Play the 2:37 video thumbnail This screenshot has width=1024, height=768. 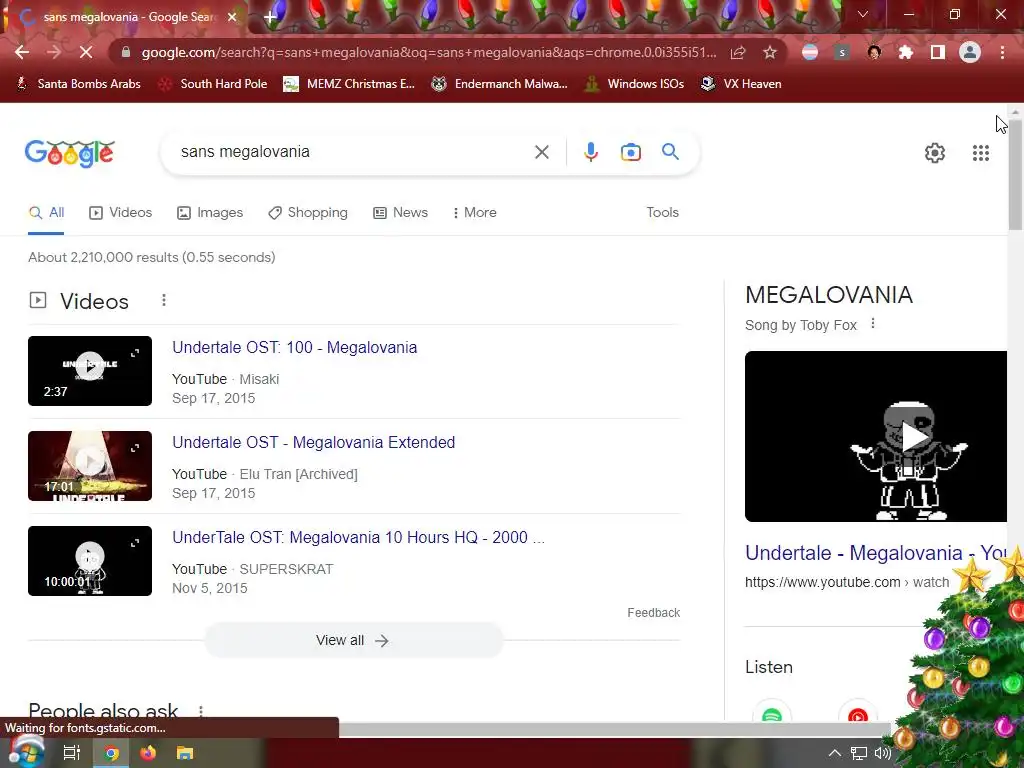pos(90,371)
